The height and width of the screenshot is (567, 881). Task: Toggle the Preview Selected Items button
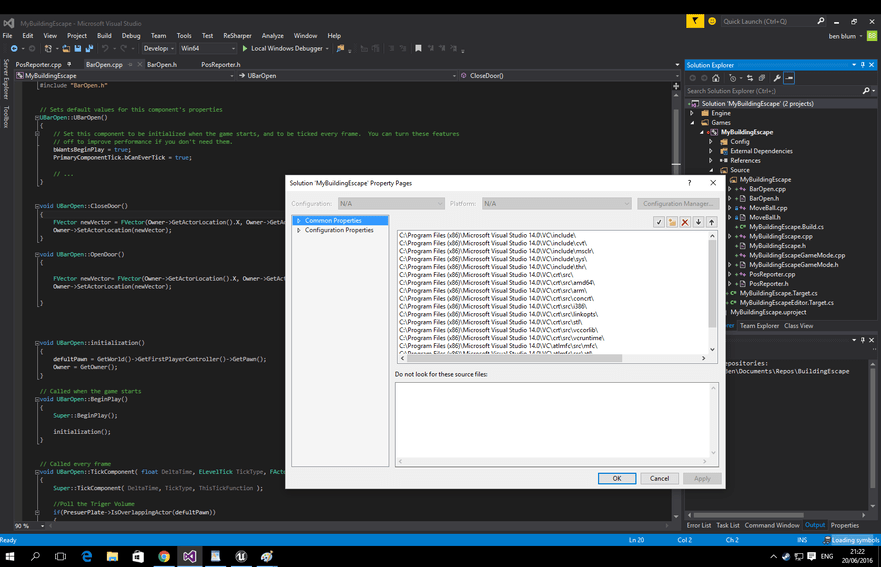790,78
